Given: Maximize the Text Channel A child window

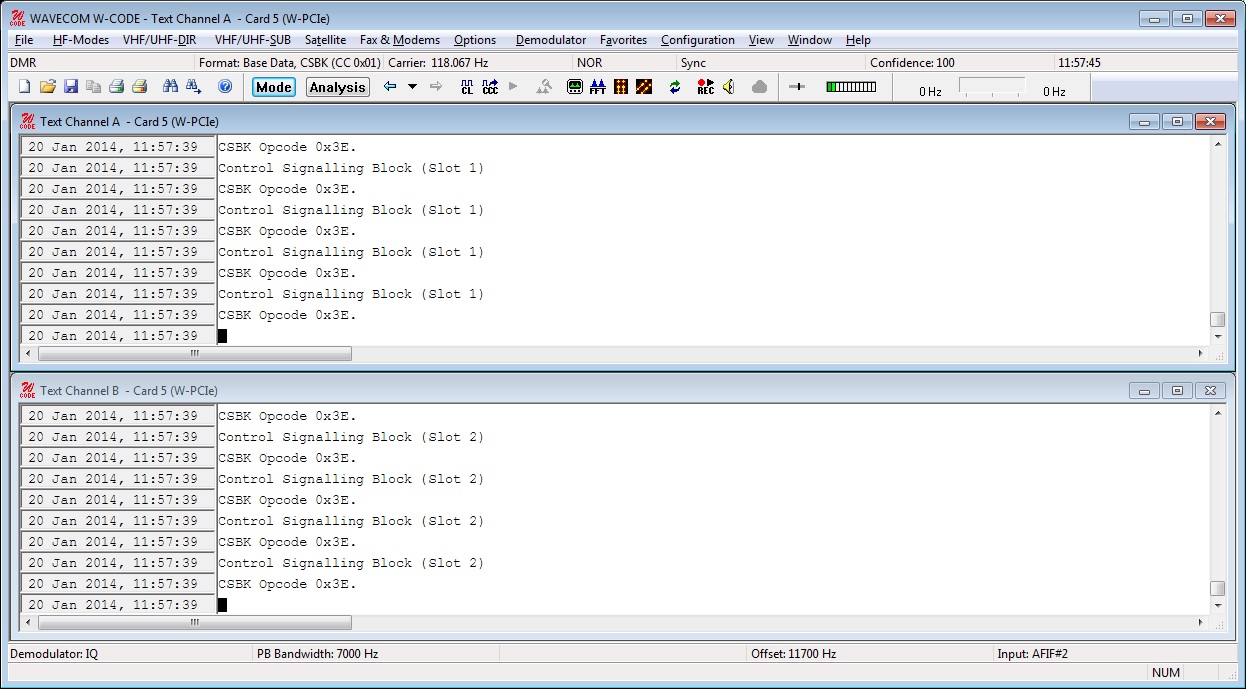Looking at the screenshot, I should 1177,121.
